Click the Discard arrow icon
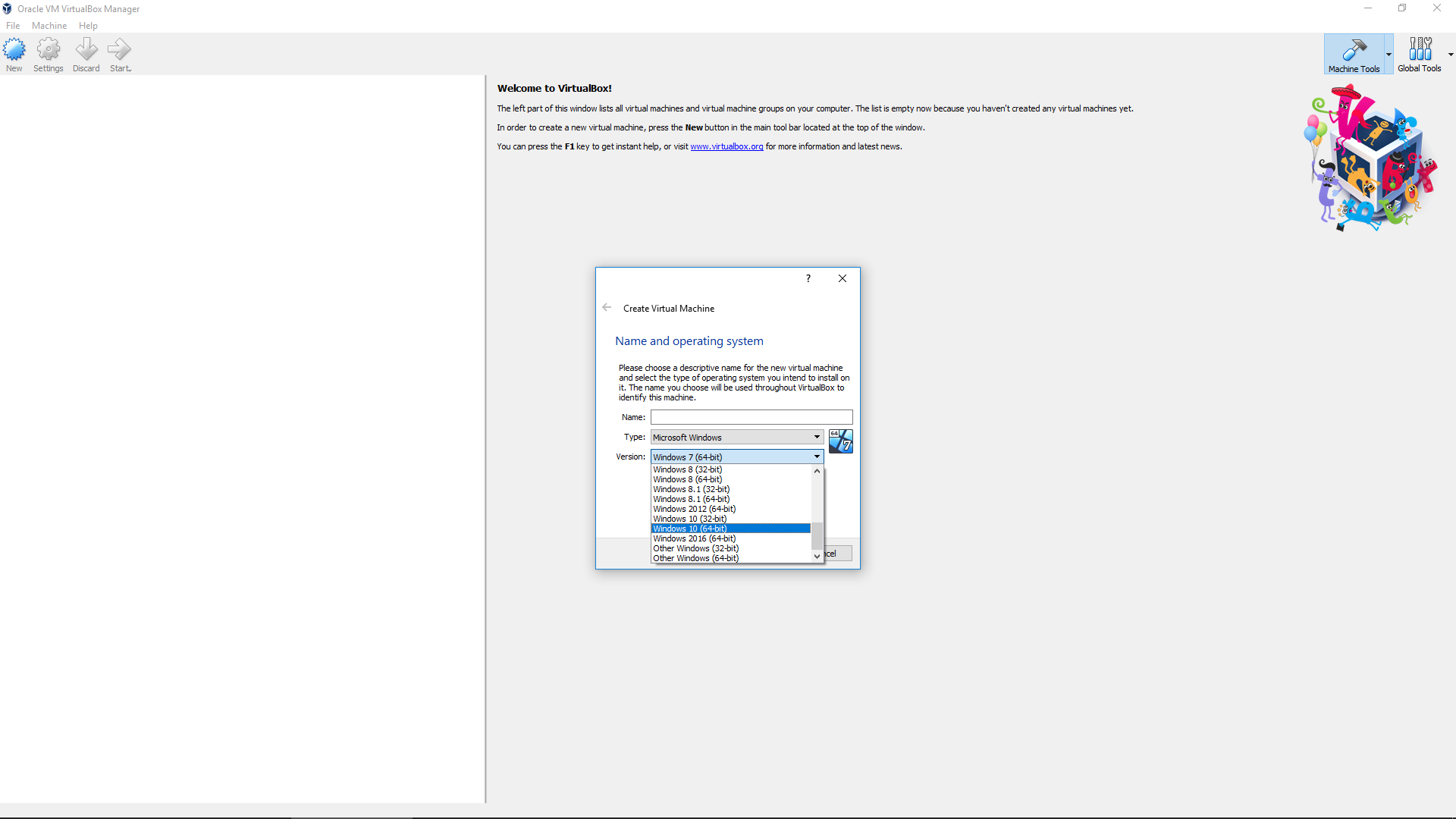1456x819 pixels. 86,50
